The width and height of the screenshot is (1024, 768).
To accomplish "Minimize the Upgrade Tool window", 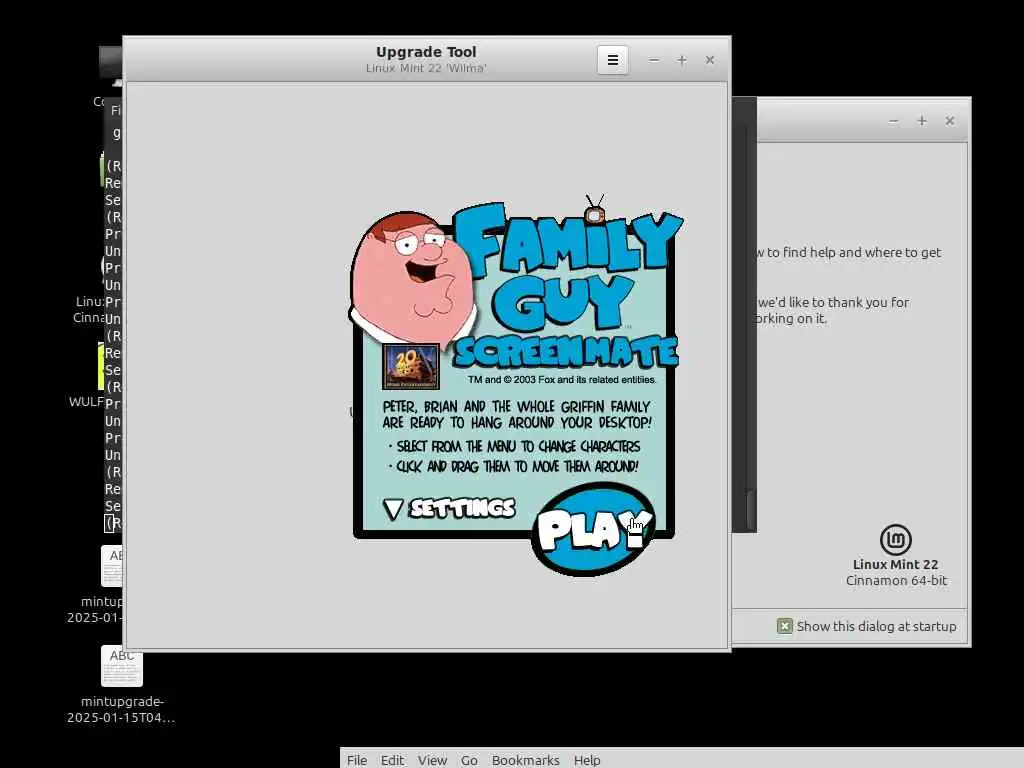I will pyautogui.click(x=654, y=60).
